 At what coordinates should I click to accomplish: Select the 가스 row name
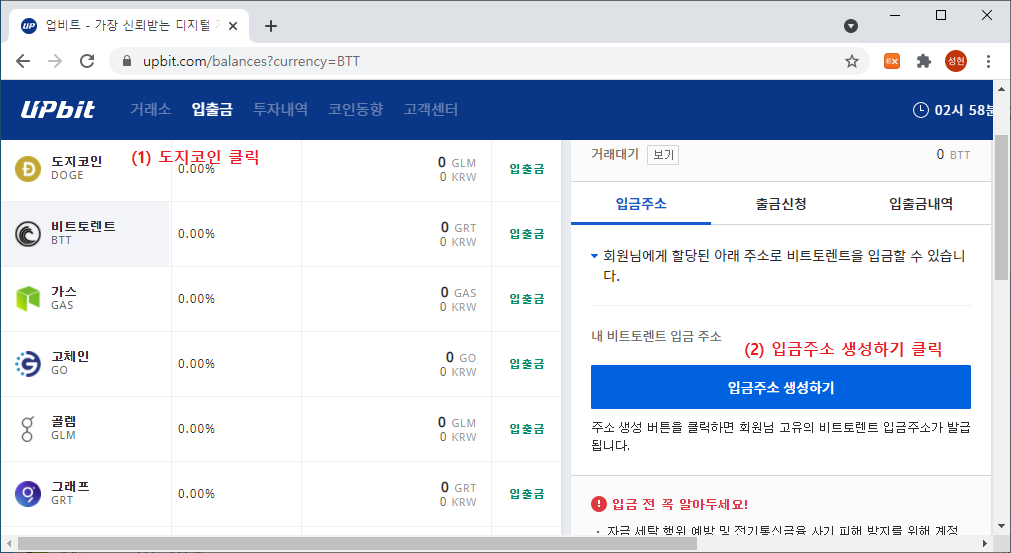pyautogui.click(x=64, y=291)
